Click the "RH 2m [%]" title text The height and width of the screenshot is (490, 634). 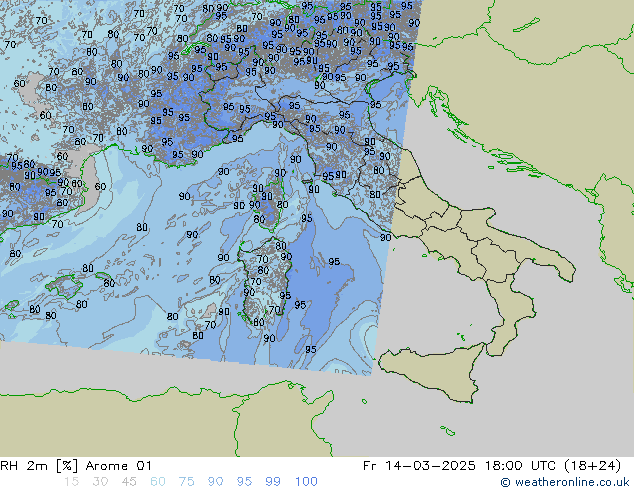pyautogui.click(x=39, y=466)
